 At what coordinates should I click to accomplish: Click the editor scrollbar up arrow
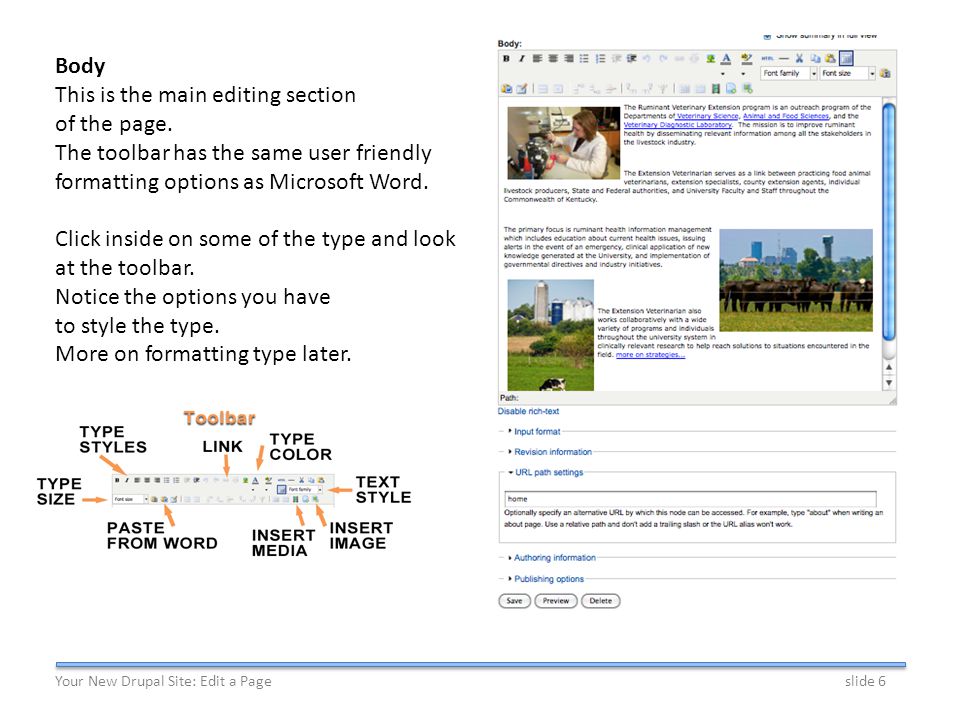889,367
